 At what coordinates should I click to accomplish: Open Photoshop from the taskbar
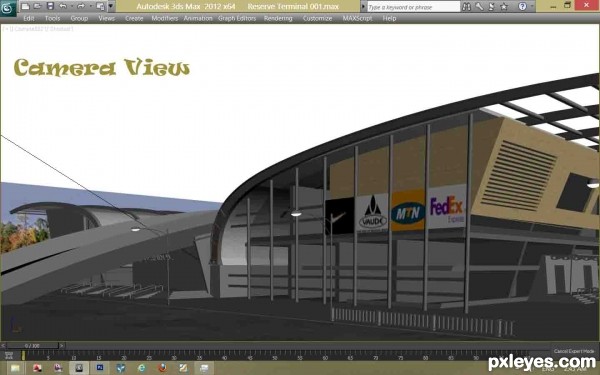point(100,368)
